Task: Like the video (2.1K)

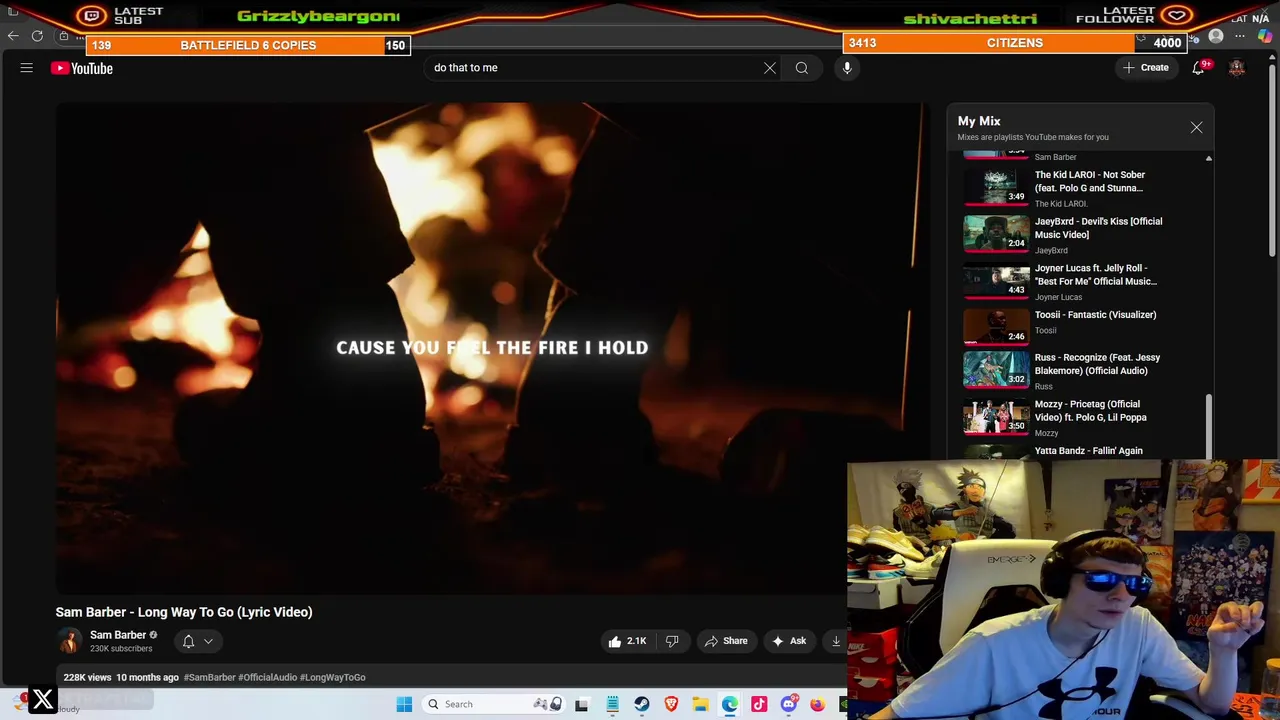Action: pyautogui.click(x=627, y=641)
